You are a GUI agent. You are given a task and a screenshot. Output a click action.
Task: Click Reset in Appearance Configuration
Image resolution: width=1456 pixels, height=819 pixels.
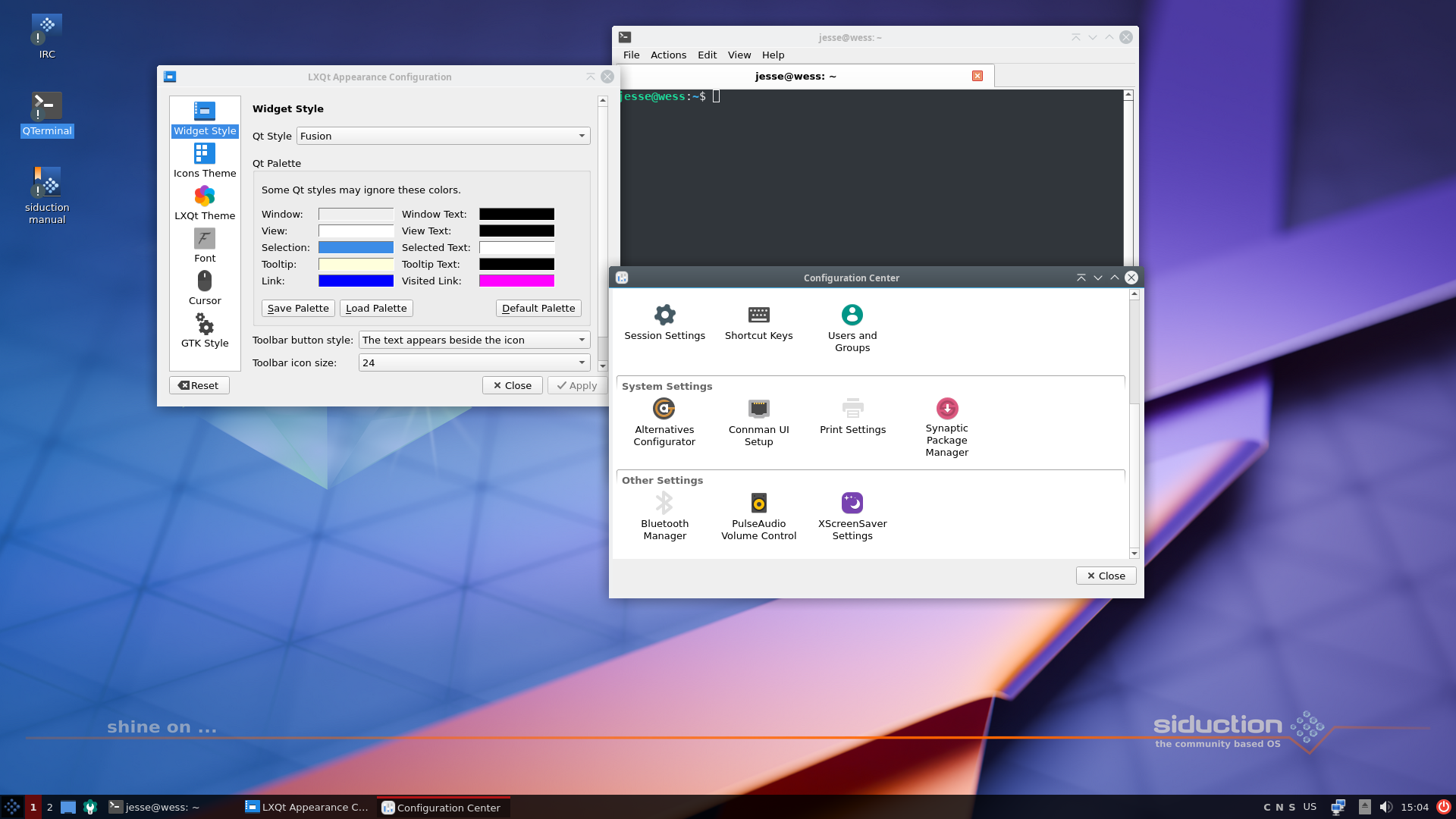click(199, 385)
